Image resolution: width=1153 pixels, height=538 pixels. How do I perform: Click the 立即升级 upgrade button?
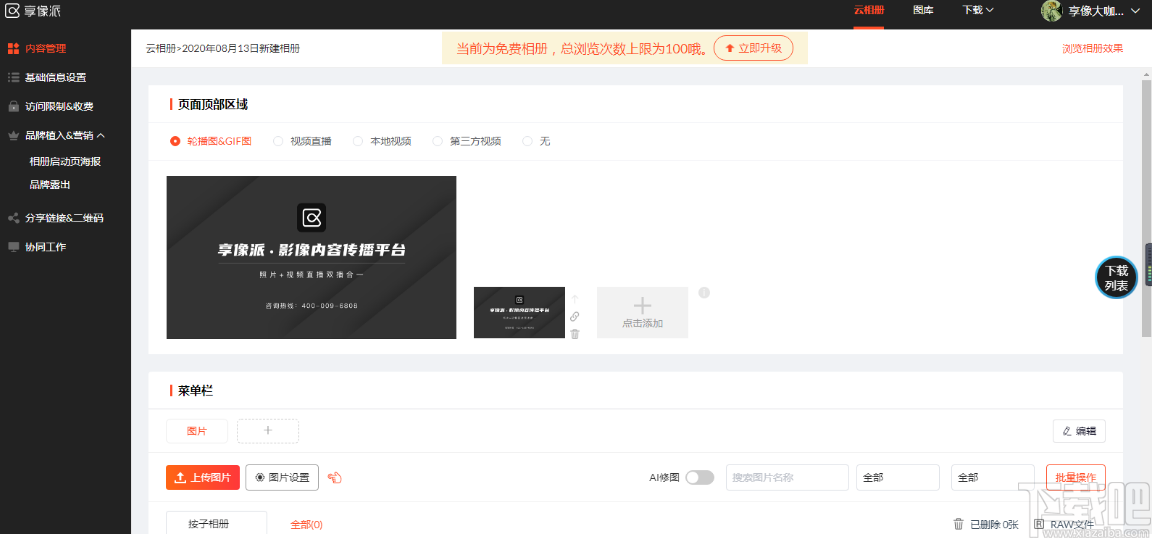[753, 48]
